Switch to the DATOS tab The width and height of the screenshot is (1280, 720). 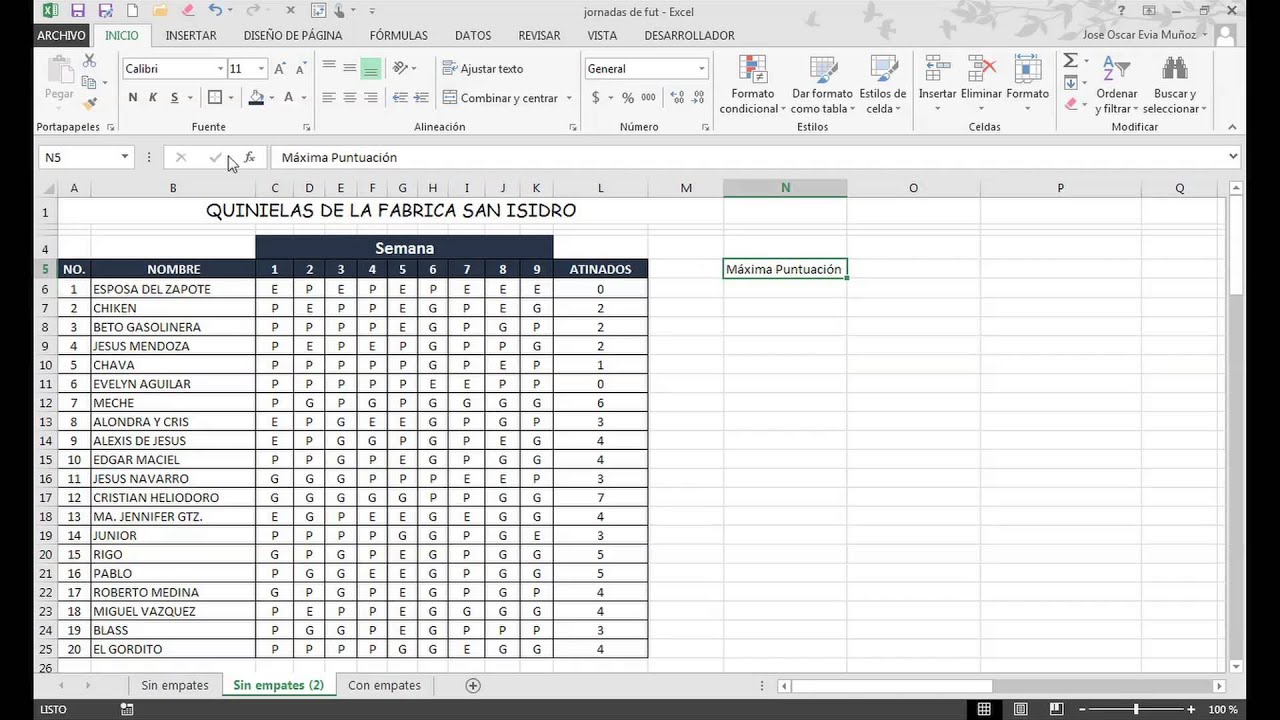point(473,35)
